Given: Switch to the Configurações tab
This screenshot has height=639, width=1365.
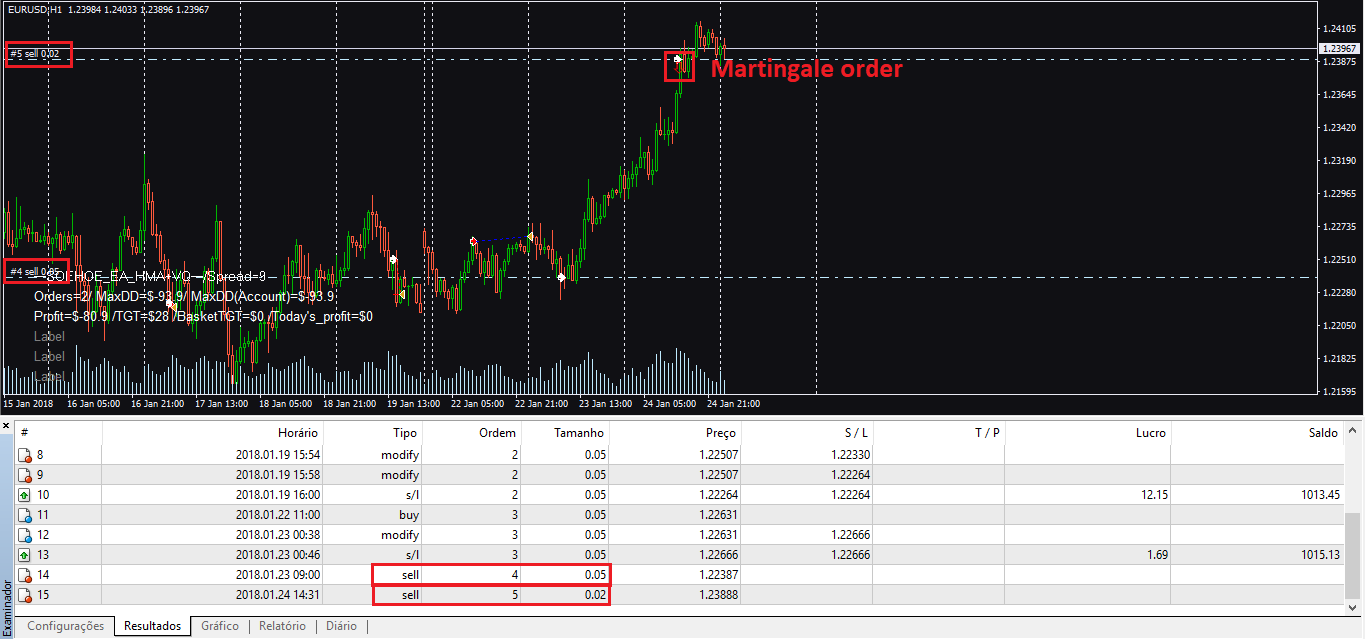Looking at the screenshot, I should click(65, 626).
